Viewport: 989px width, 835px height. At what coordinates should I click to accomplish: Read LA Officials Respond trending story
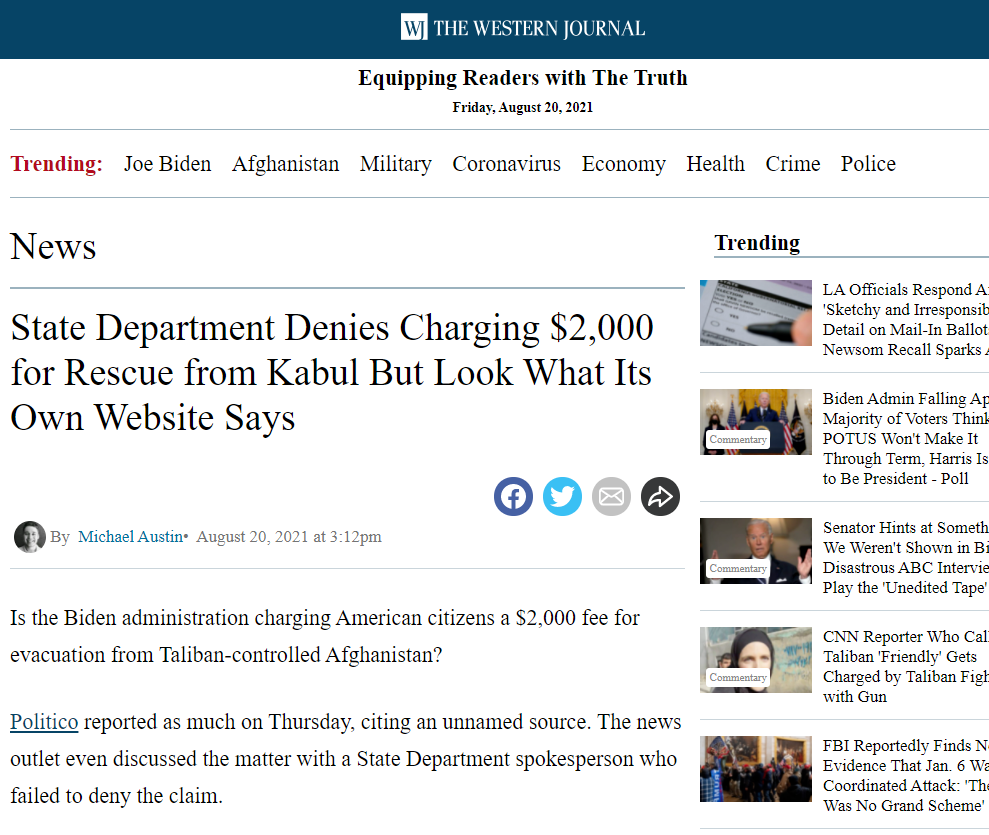click(x=906, y=319)
